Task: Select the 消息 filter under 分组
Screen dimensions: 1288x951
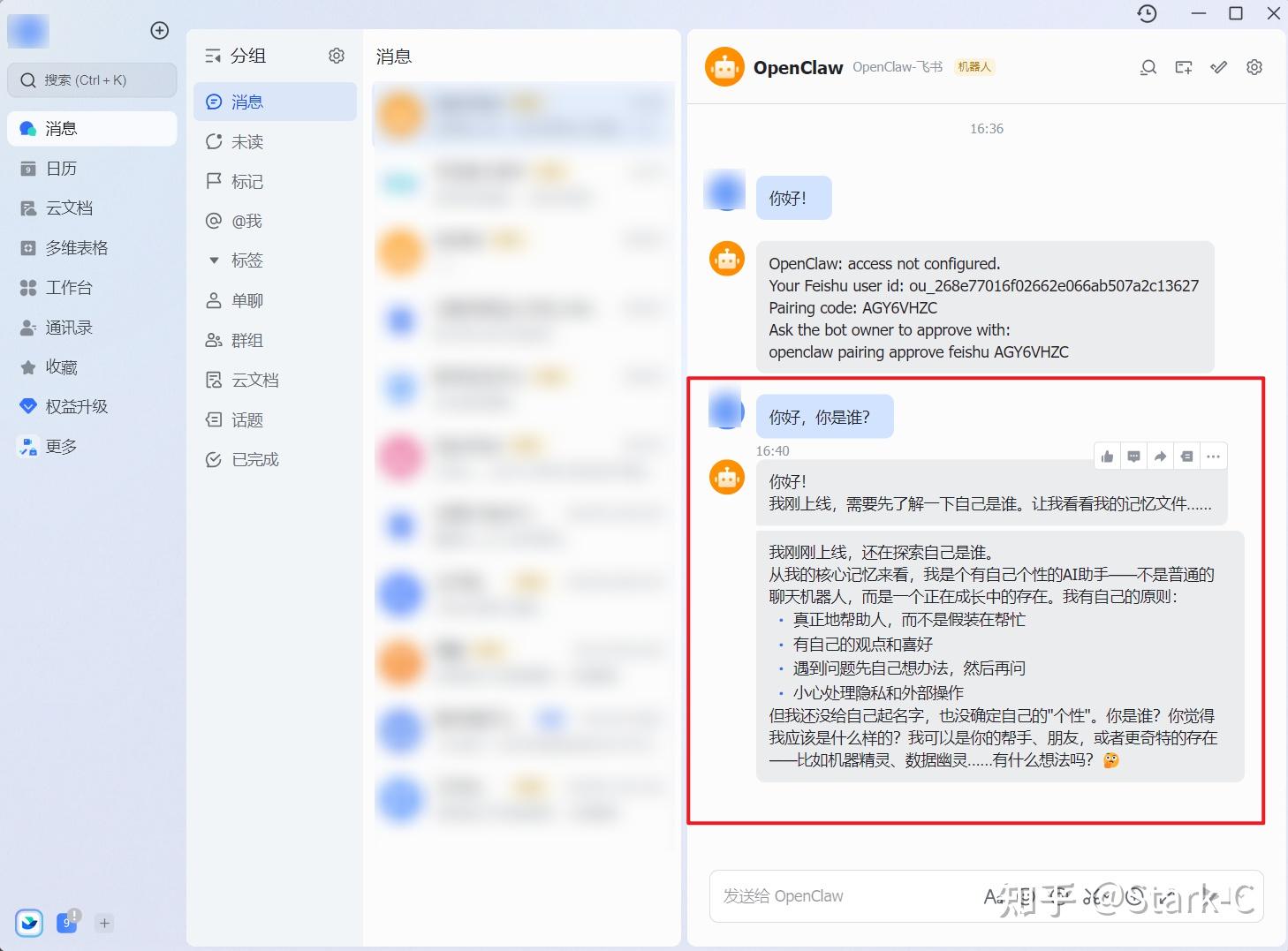Action: pos(275,102)
